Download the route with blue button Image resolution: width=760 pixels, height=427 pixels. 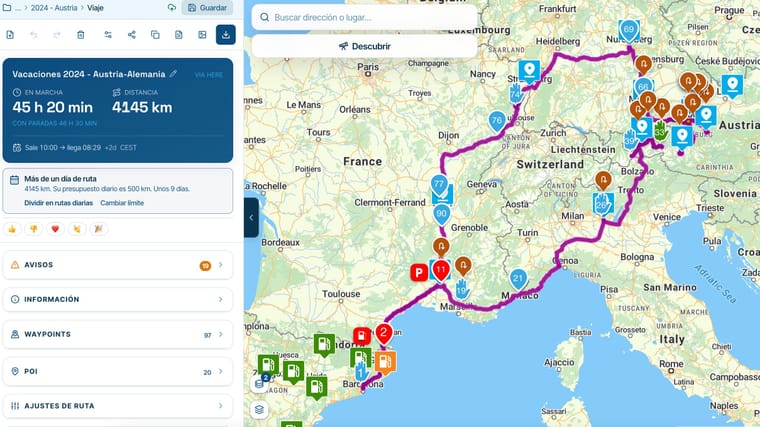pyautogui.click(x=225, y=34)
